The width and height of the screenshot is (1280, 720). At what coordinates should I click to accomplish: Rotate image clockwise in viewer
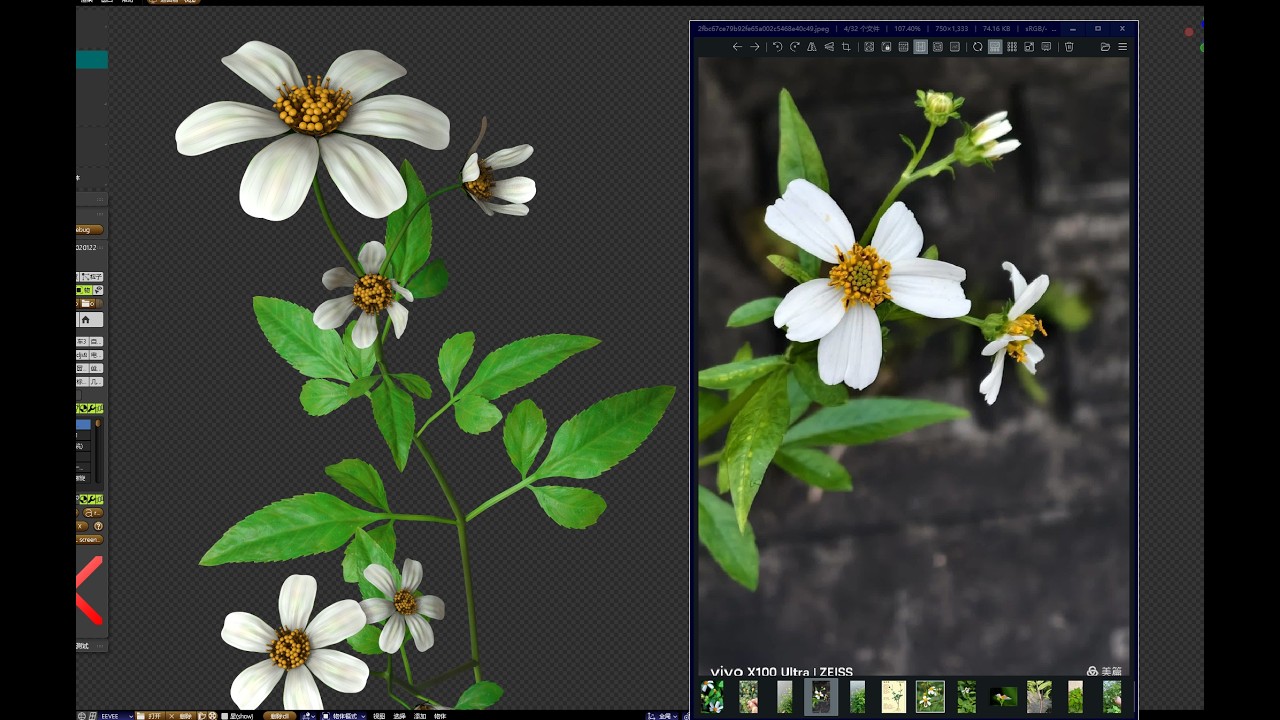[794, 47]
